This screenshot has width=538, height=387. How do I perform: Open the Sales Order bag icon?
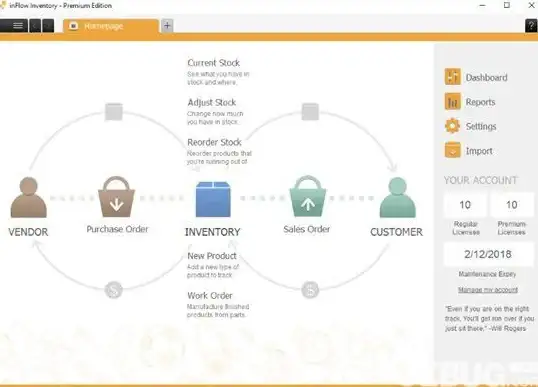(308, 197)
